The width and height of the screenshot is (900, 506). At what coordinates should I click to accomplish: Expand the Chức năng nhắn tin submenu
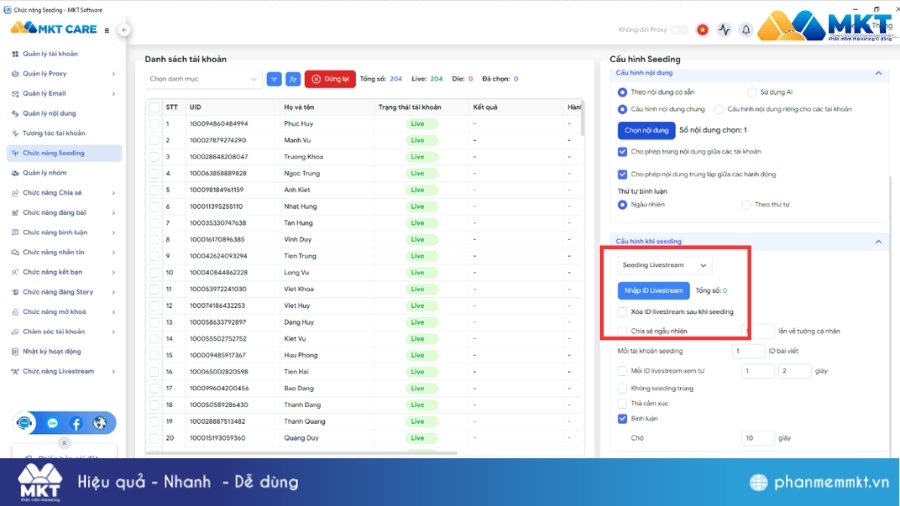tap(113, 252)
